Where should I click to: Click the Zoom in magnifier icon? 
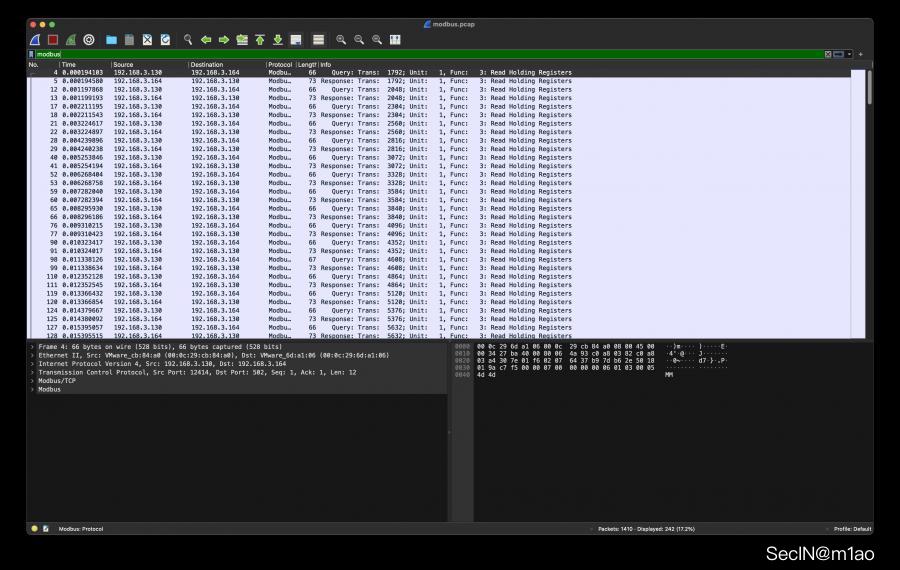click(341, 40)
